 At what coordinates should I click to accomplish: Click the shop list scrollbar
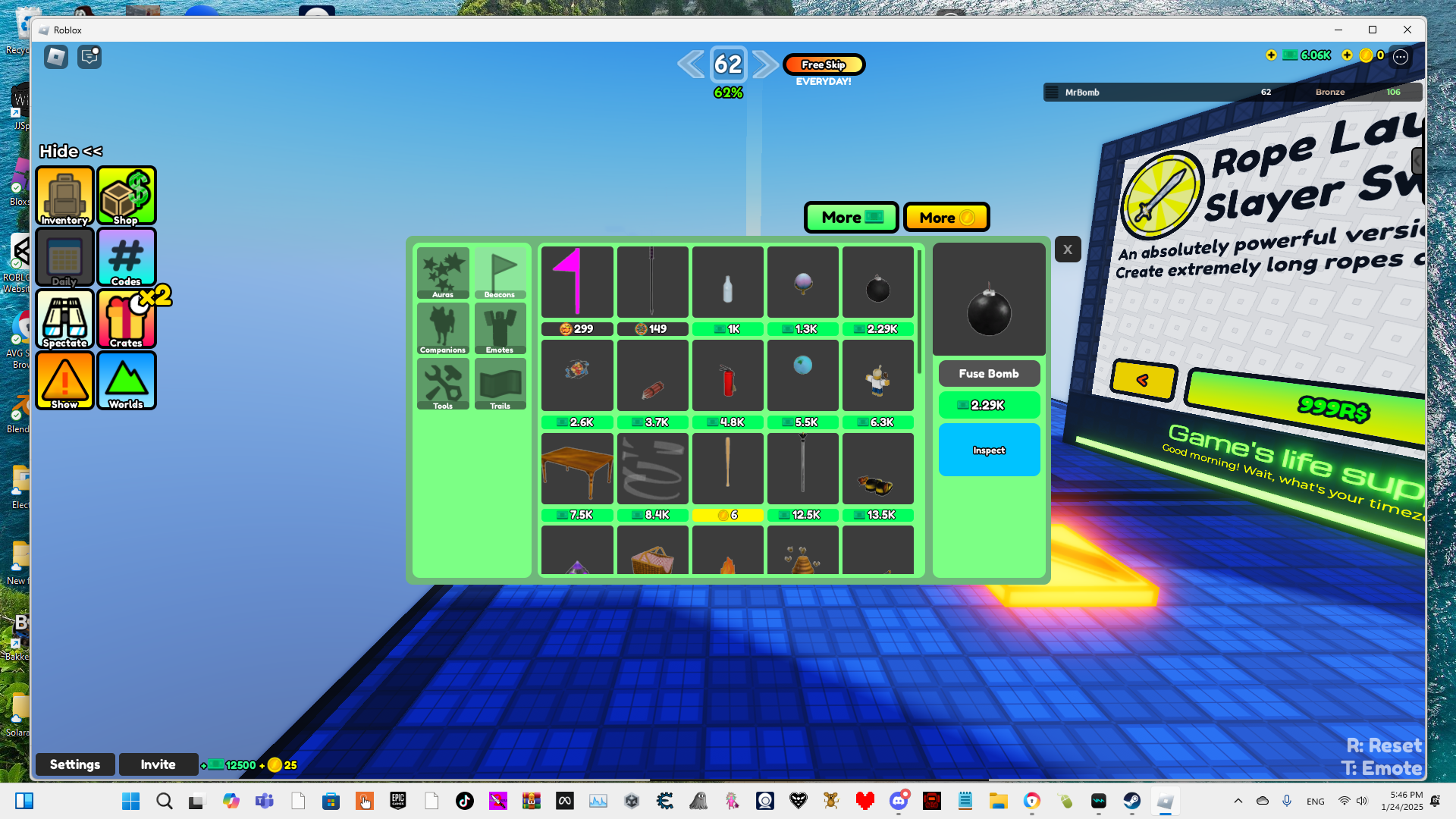(x=919, y=311)
